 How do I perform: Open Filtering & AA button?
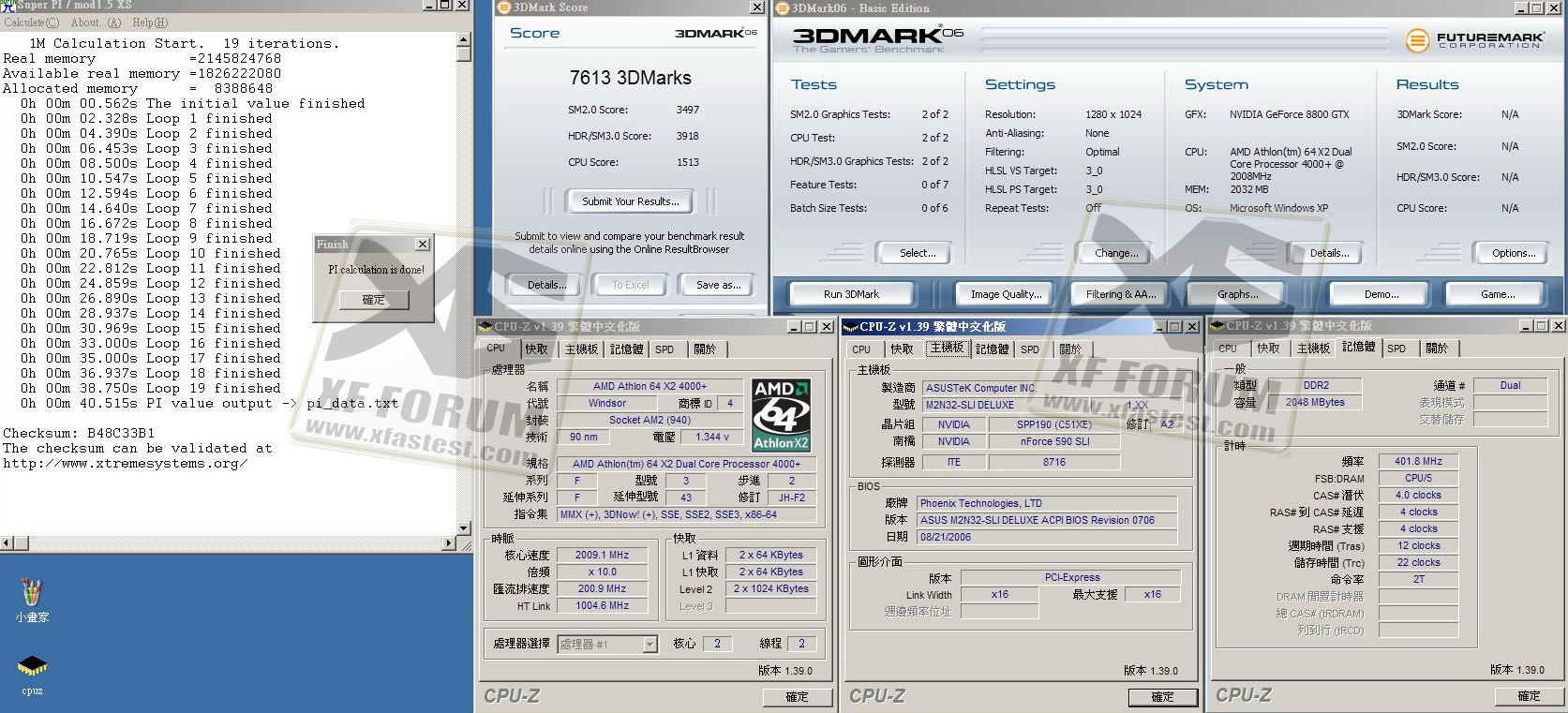[1121, 294]
